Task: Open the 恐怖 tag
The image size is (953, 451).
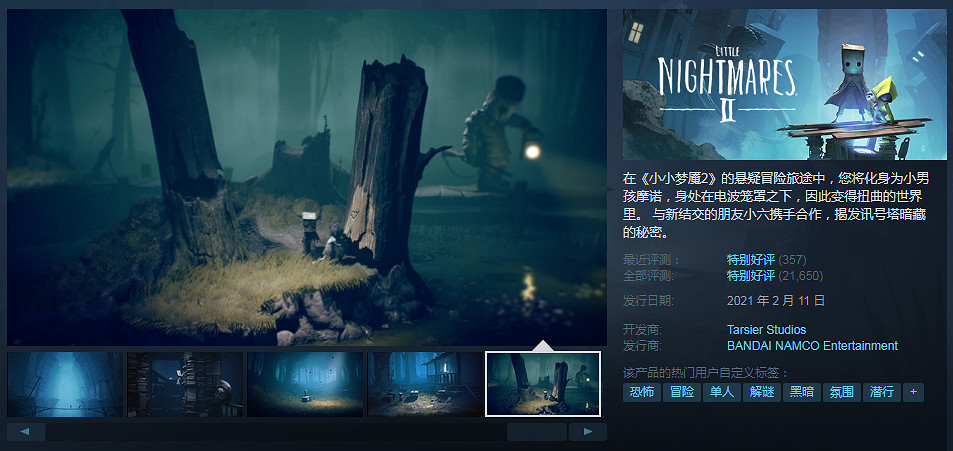Action: click(642, 392)
